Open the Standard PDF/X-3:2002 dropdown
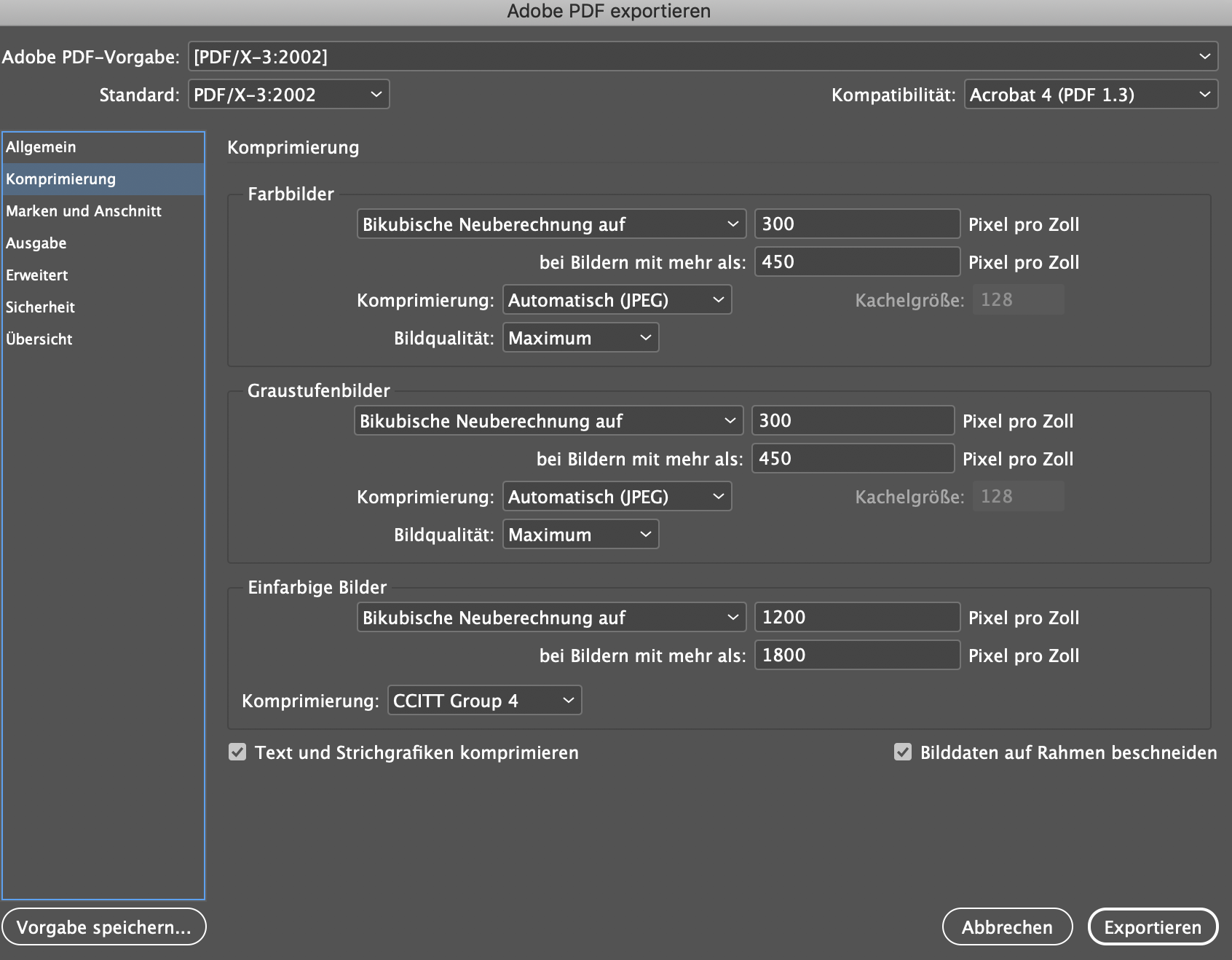This screenshot has width=1232, height=960. [288, 95]
